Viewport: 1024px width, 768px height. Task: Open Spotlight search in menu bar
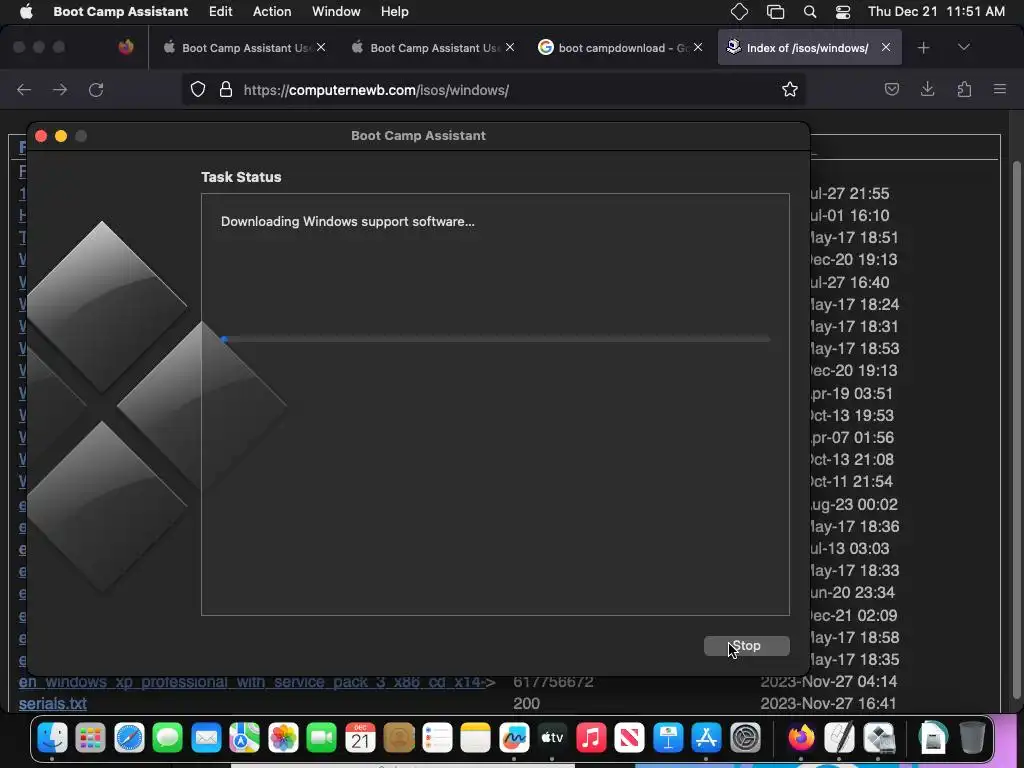[810, 11]
